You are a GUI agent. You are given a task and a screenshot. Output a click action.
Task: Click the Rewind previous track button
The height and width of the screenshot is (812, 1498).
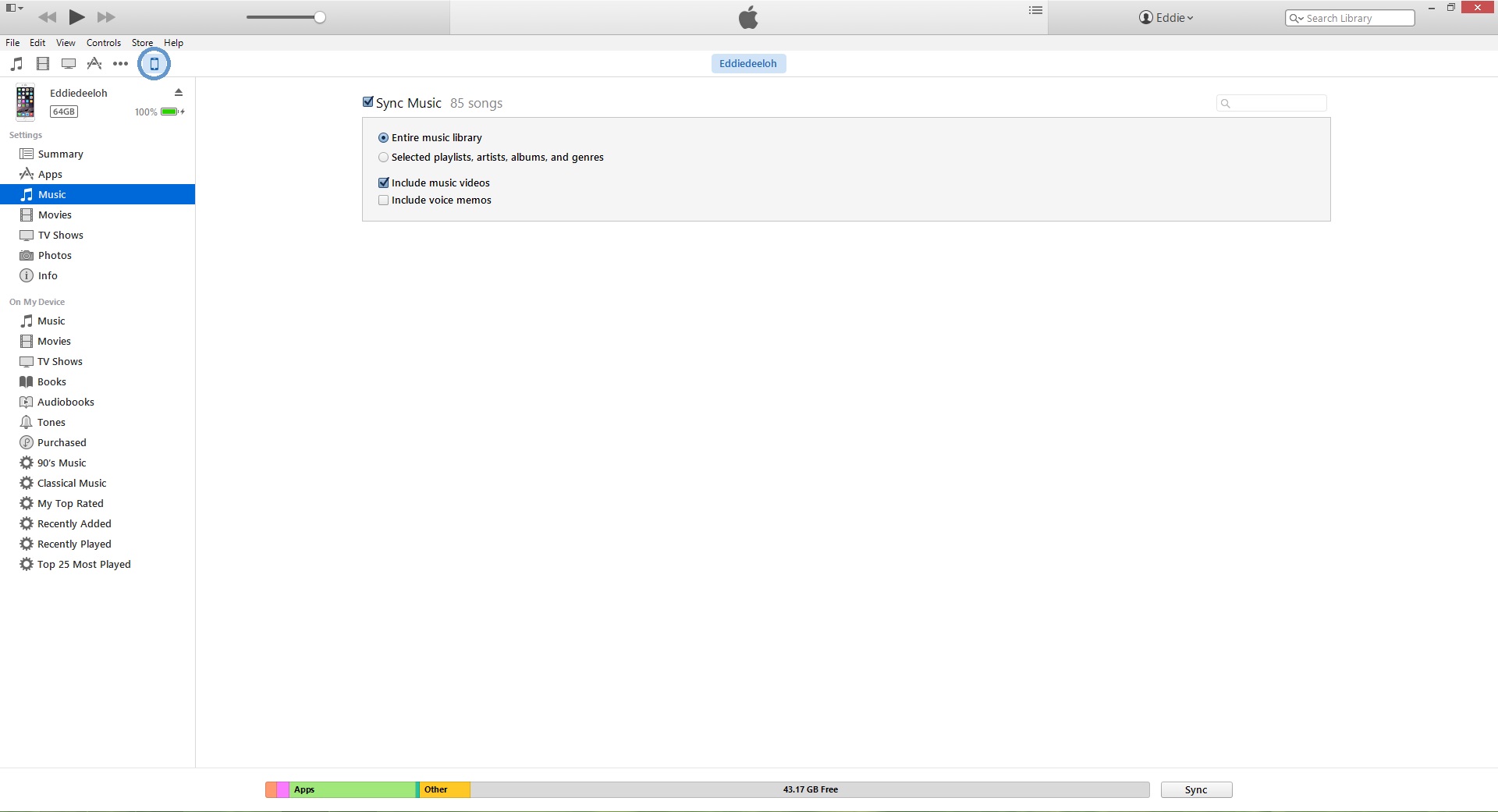pos(47,17)
